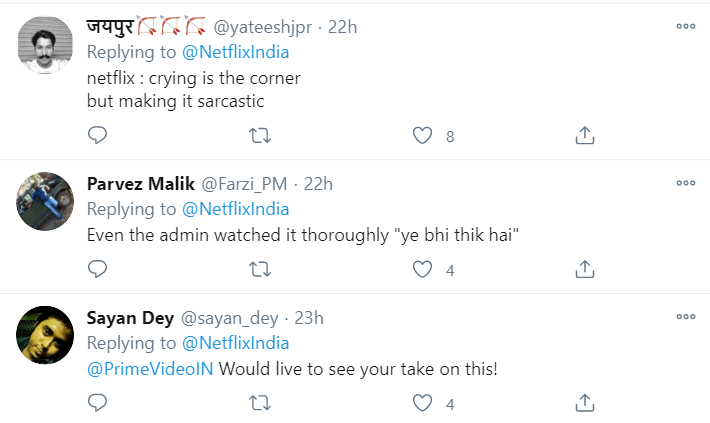View Parvez Malik's profile picture
The width and height of the screenshot is (710, 423).
pyautogui.click(x=46, y=202)
